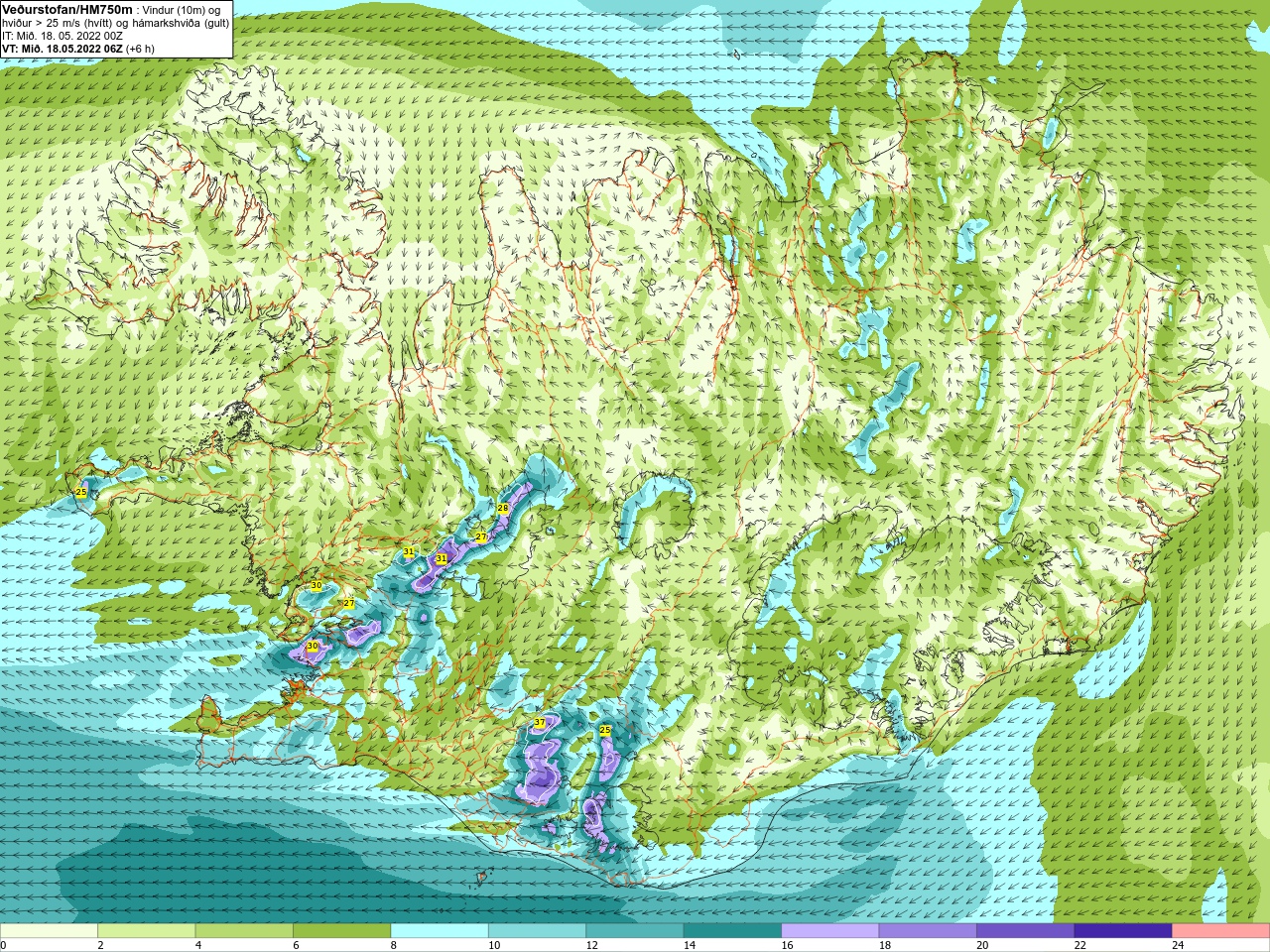Click the legend scale value '0'
This screenshot has height=952, width=1270.
click(3, 945)
